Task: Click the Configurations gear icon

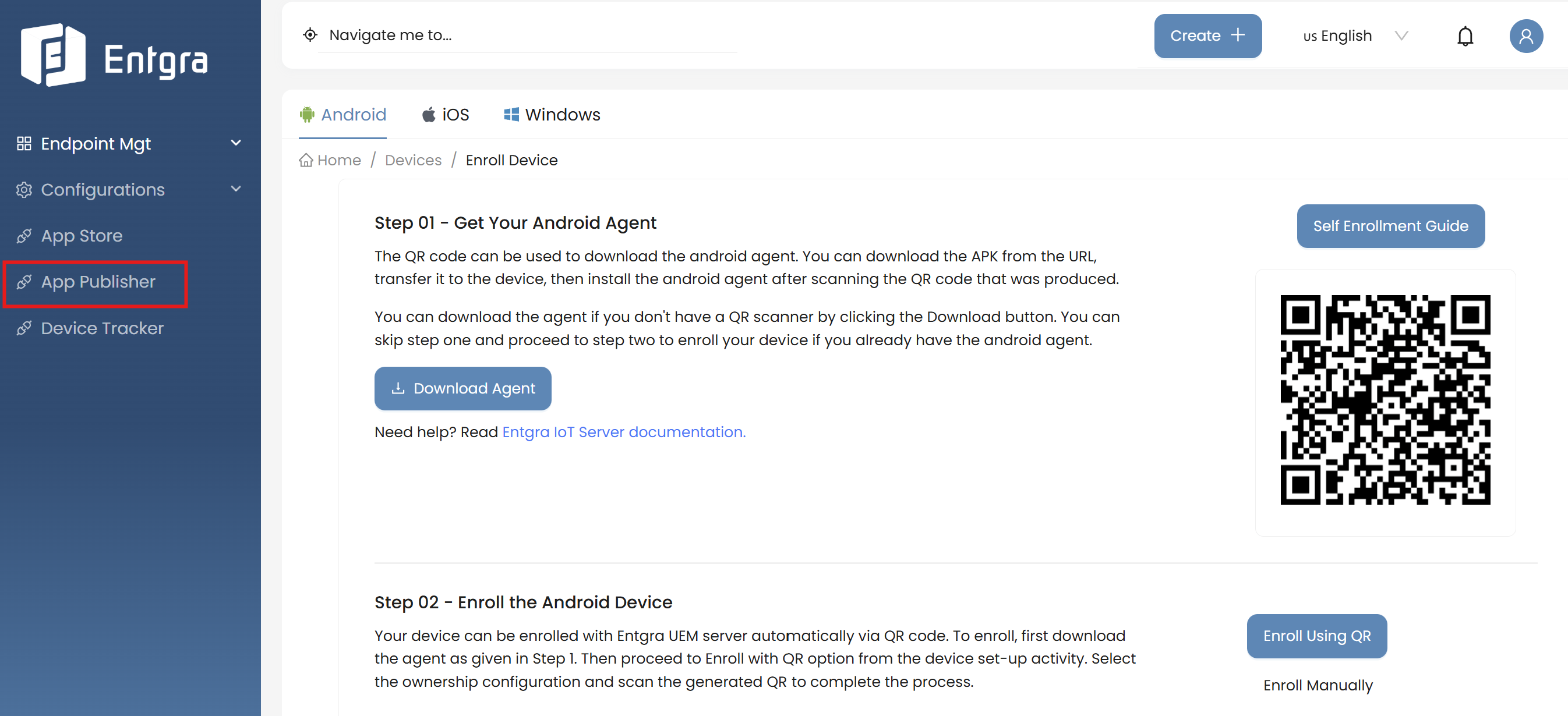Action: (24, 190)
